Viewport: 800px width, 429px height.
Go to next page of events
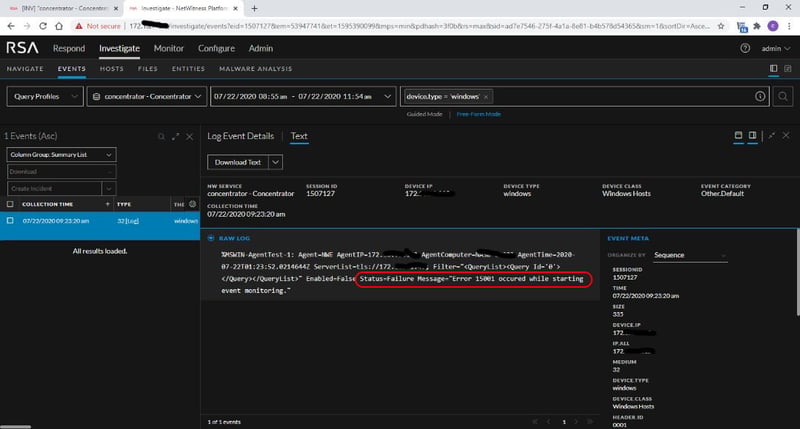click(576, 422)
